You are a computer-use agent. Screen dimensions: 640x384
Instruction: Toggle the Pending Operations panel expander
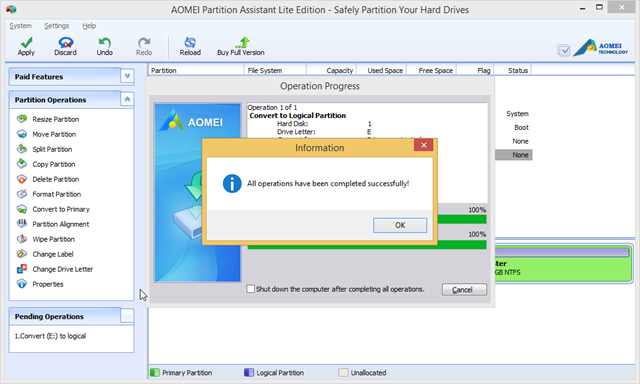point(127,316)
